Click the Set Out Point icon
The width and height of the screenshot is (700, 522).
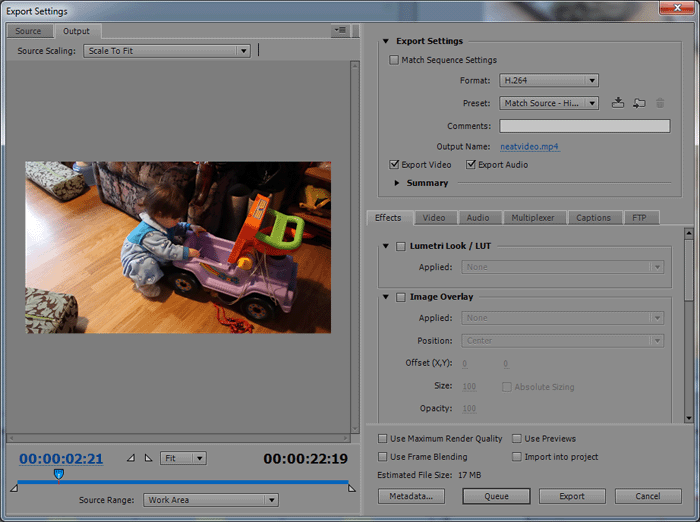148,458
